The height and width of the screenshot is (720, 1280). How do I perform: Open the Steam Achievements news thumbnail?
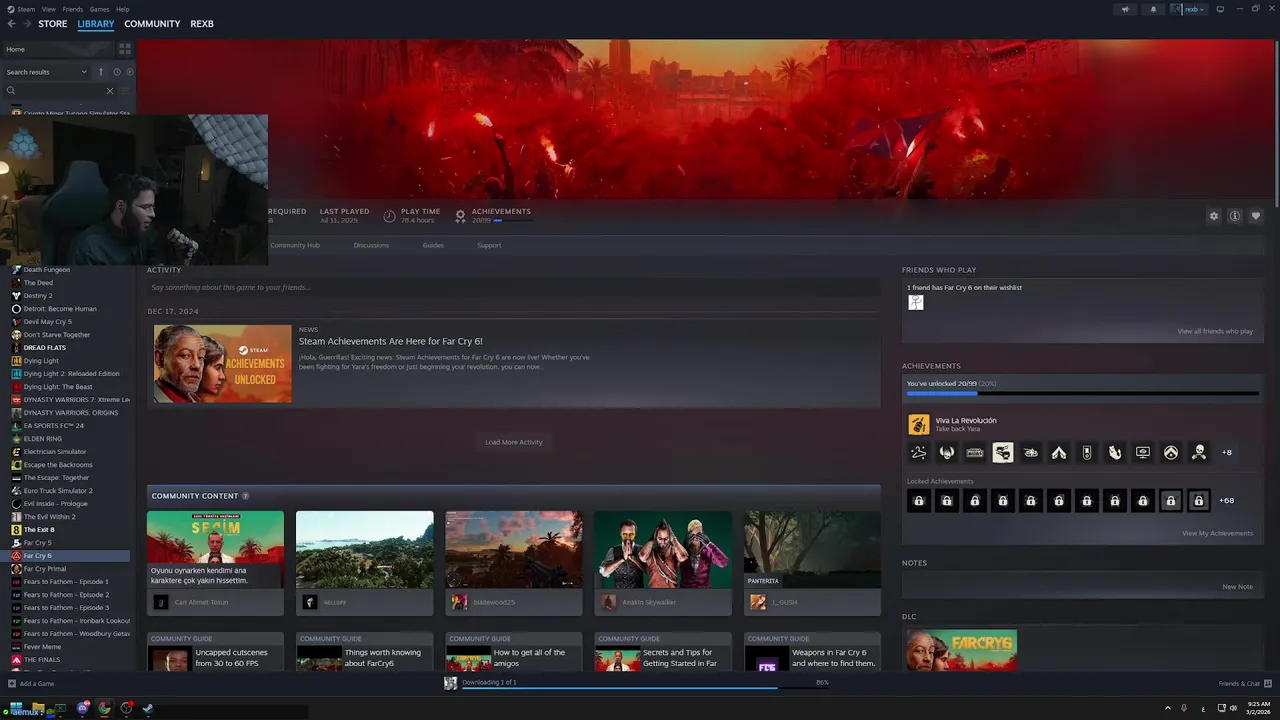pos(223,363)
